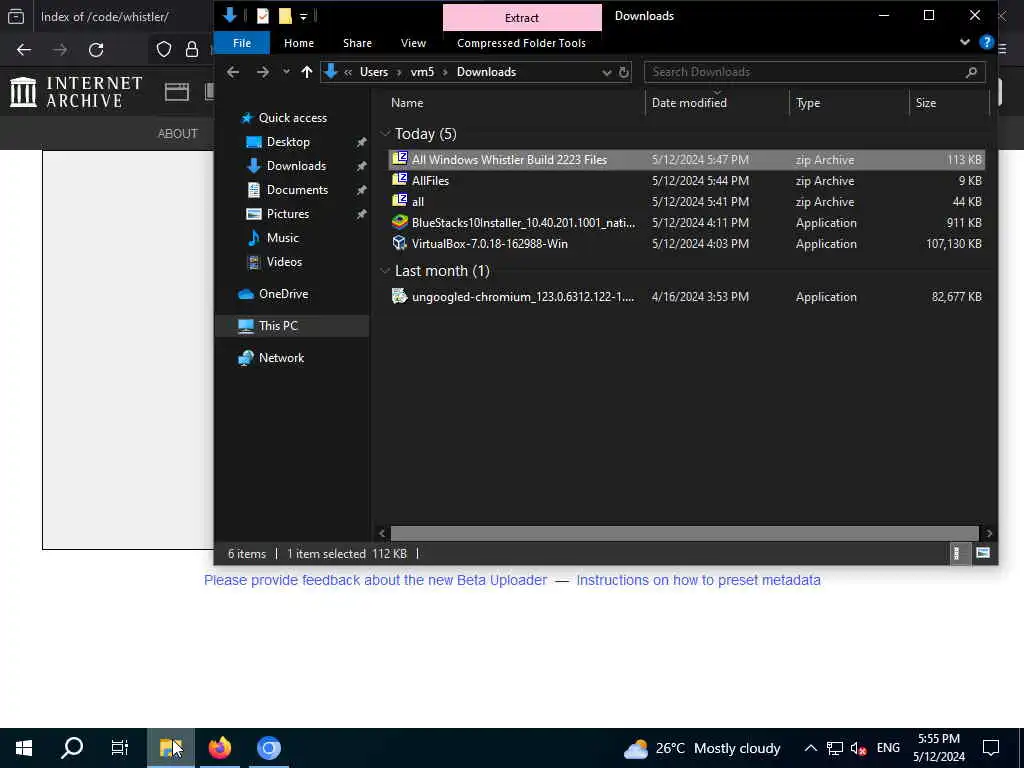Open the Customize Quick Access Toolbar dropdown

coord(304,16)
